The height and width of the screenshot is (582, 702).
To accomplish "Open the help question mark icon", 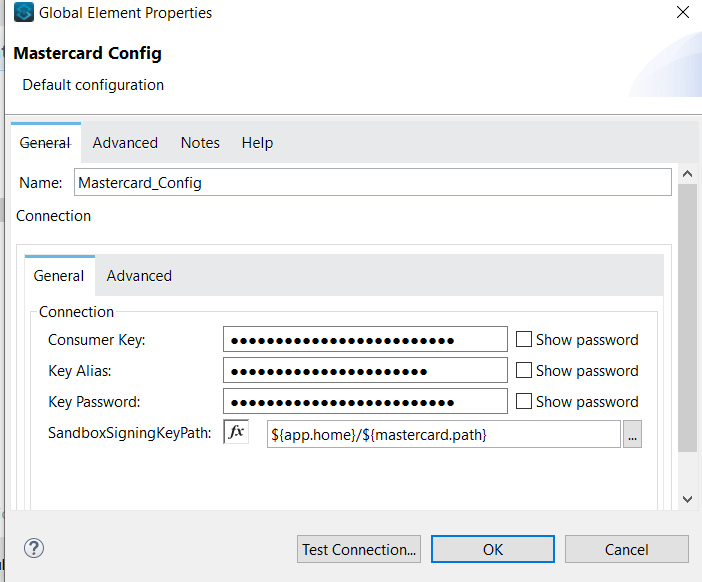I will click(x=34, y=548).
